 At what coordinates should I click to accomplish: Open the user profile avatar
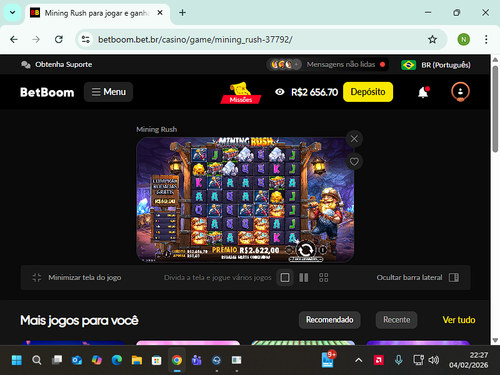point(460,92)
